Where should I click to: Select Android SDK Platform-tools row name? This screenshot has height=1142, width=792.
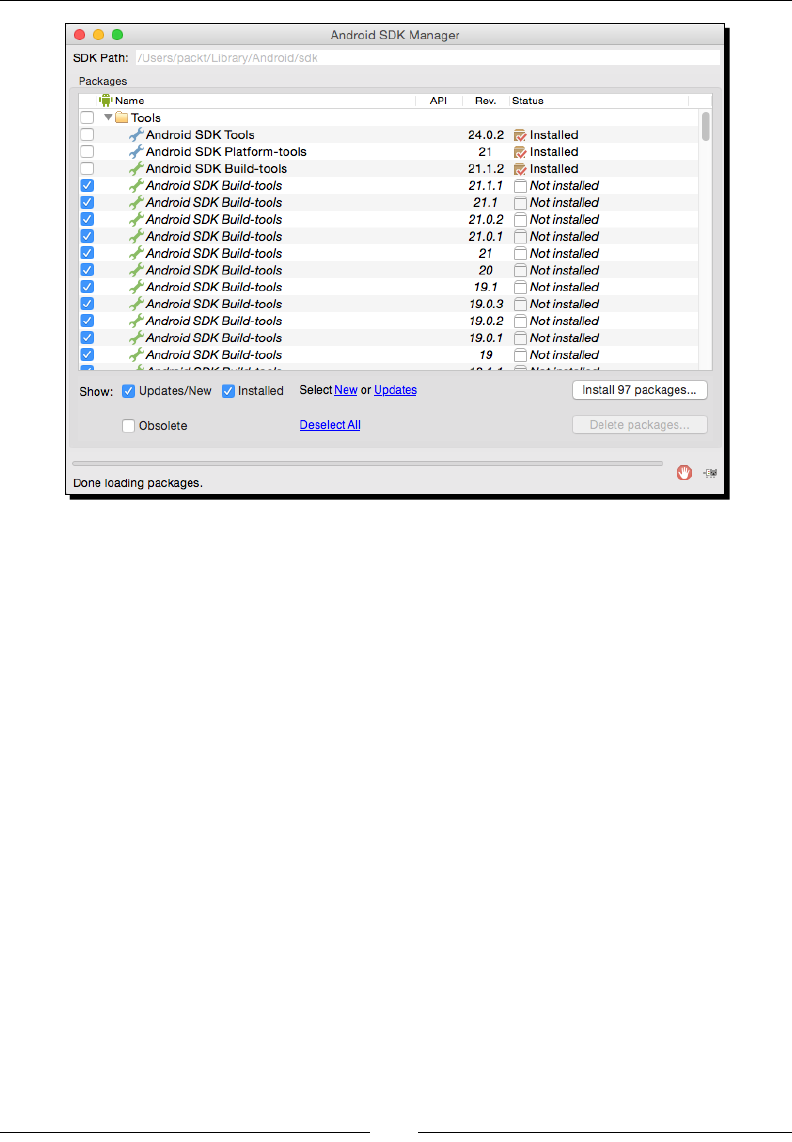[226, 151]
